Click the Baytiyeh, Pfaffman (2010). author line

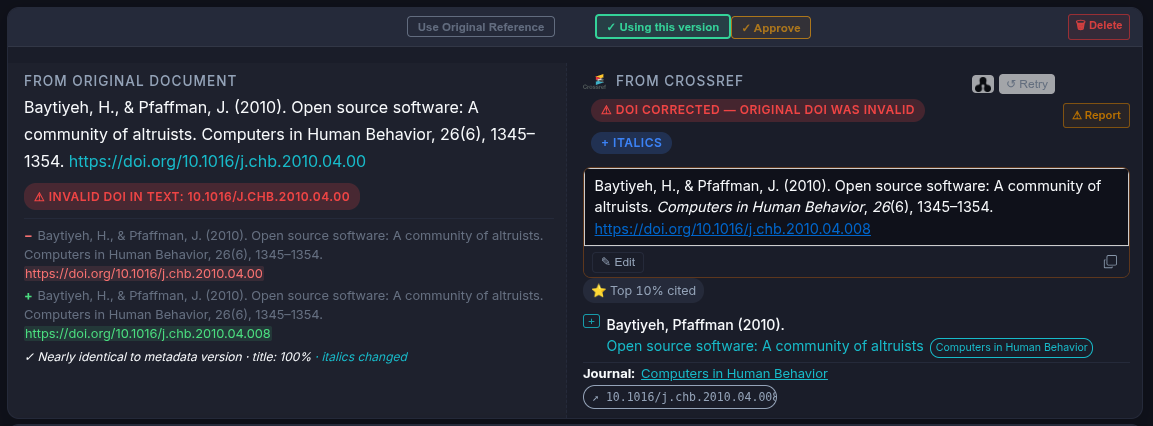(695, 324)
